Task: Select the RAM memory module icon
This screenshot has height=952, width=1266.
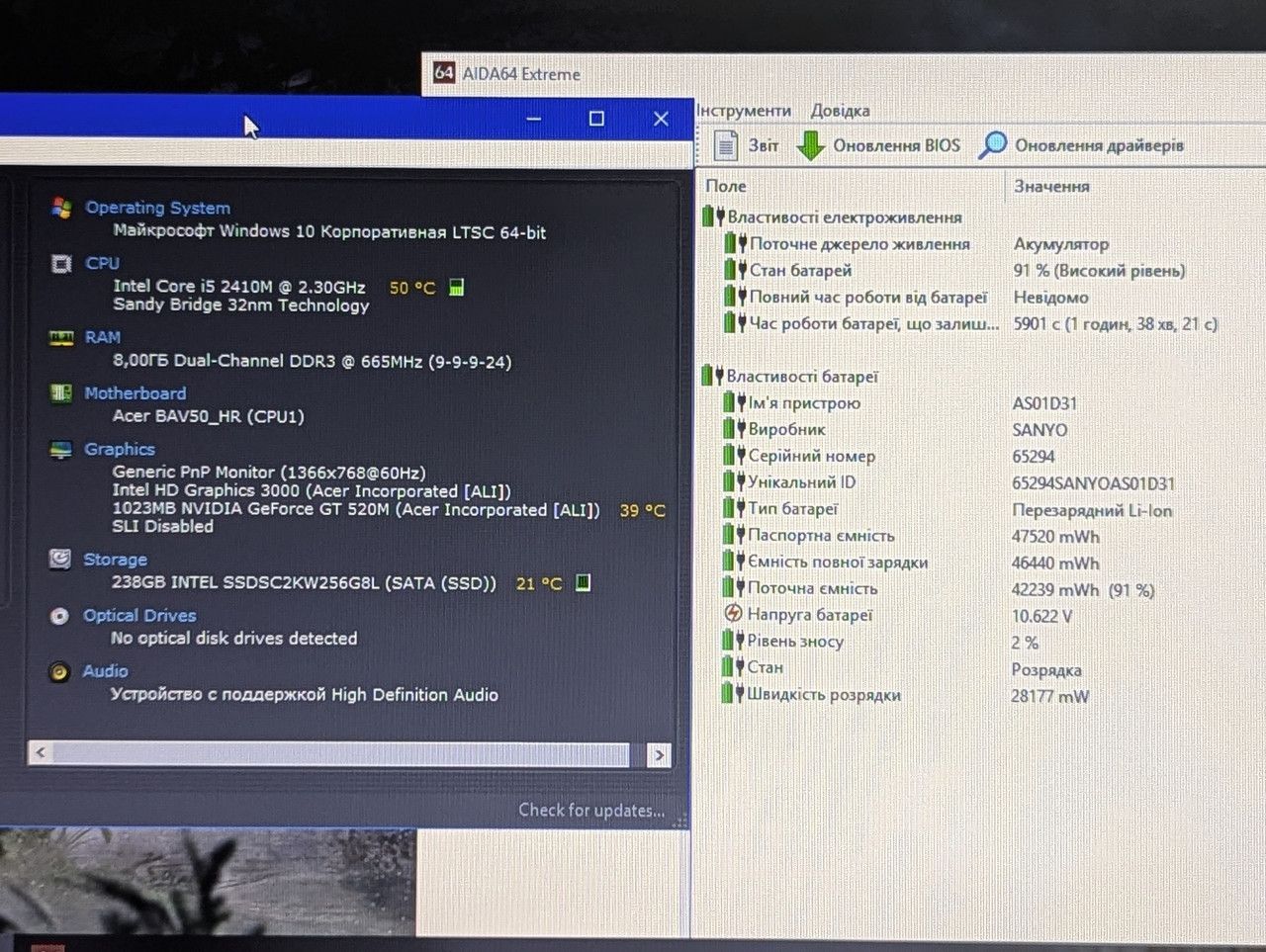Action: point(61,338)
